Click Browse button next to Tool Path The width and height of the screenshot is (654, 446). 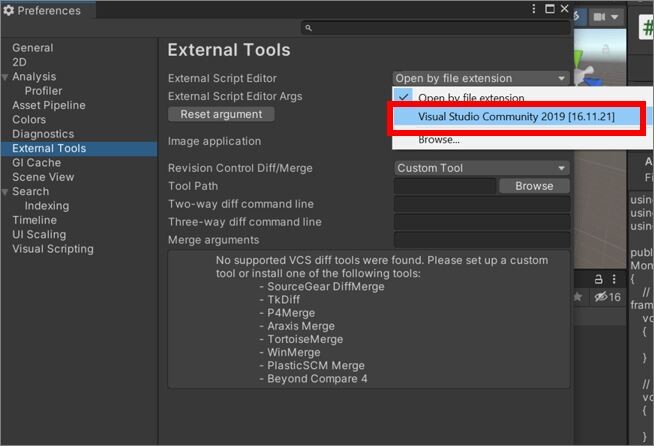534,186
